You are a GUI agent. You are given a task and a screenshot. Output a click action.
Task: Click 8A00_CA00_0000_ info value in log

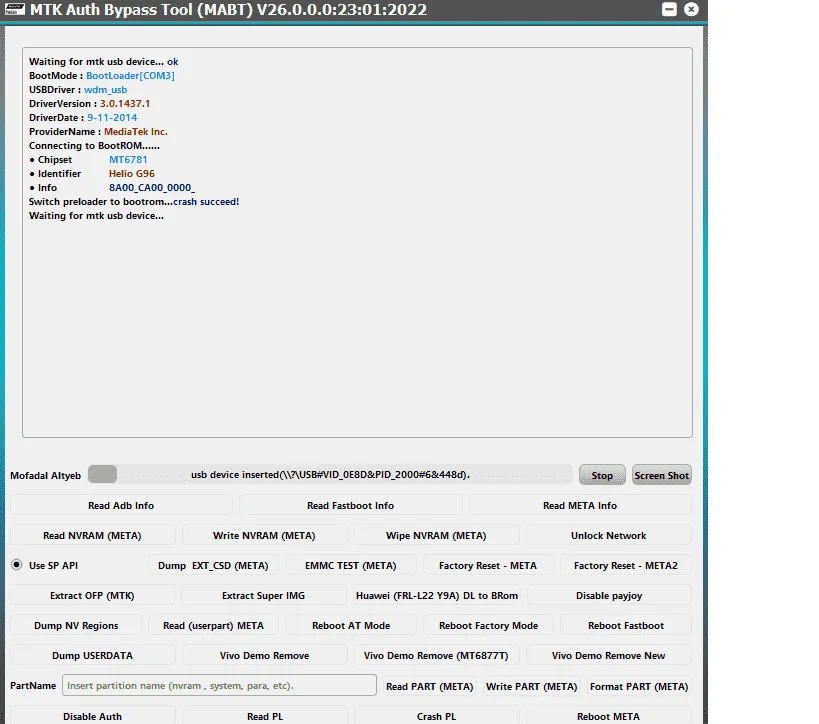[152, 188]
